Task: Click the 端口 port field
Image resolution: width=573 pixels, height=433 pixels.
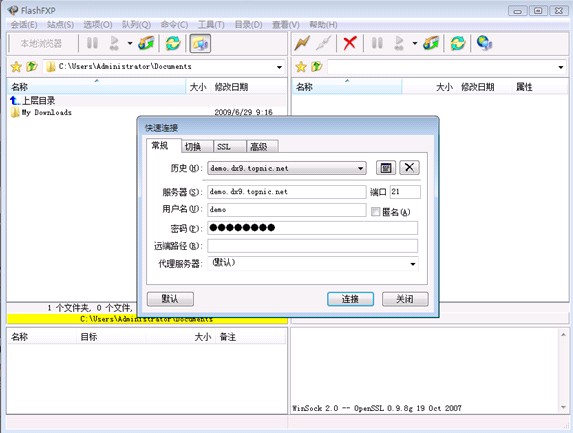Action: [x=405, y=192]
